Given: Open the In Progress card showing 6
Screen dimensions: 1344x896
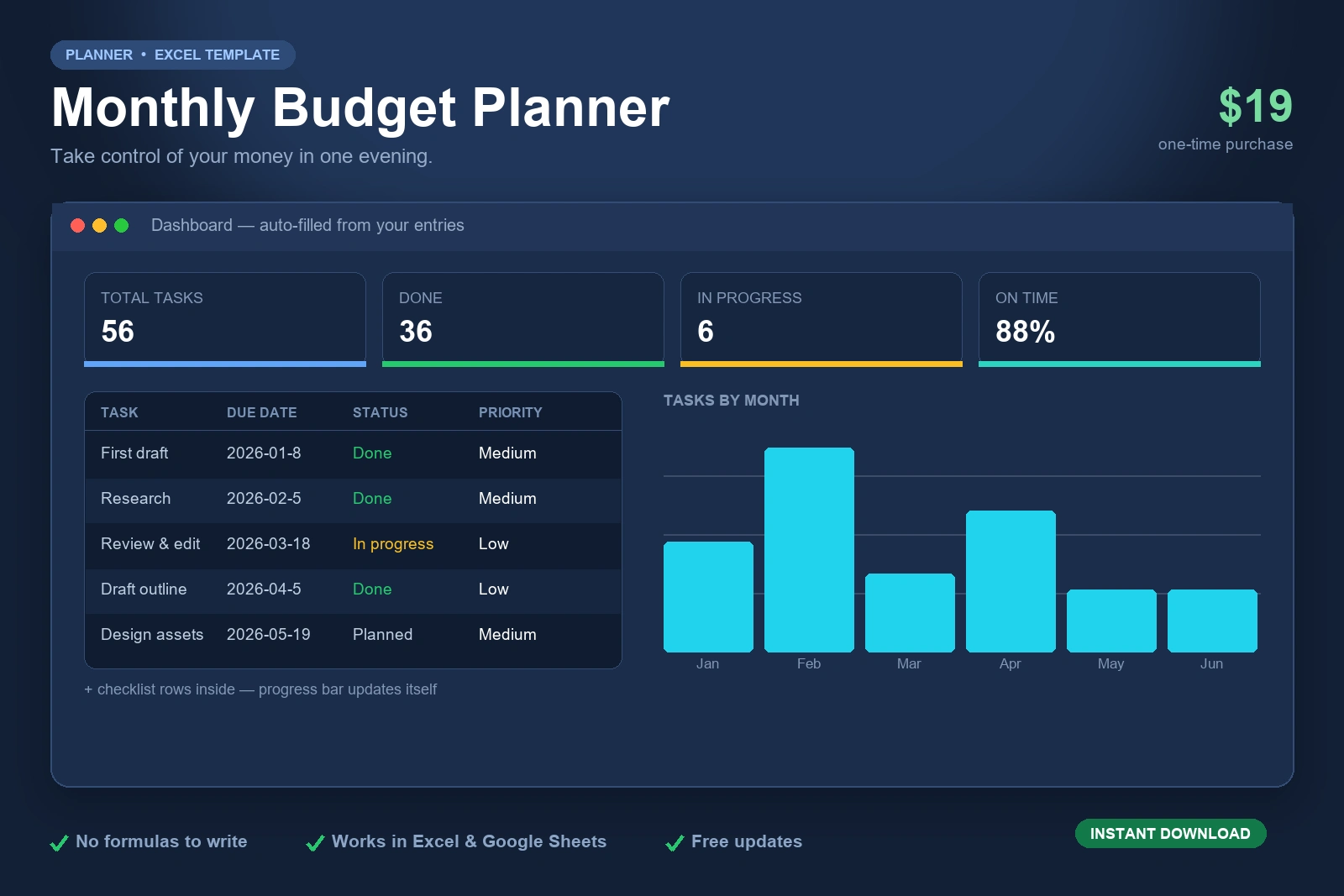Looking at the screenshot, I should (x=822, y=319).
